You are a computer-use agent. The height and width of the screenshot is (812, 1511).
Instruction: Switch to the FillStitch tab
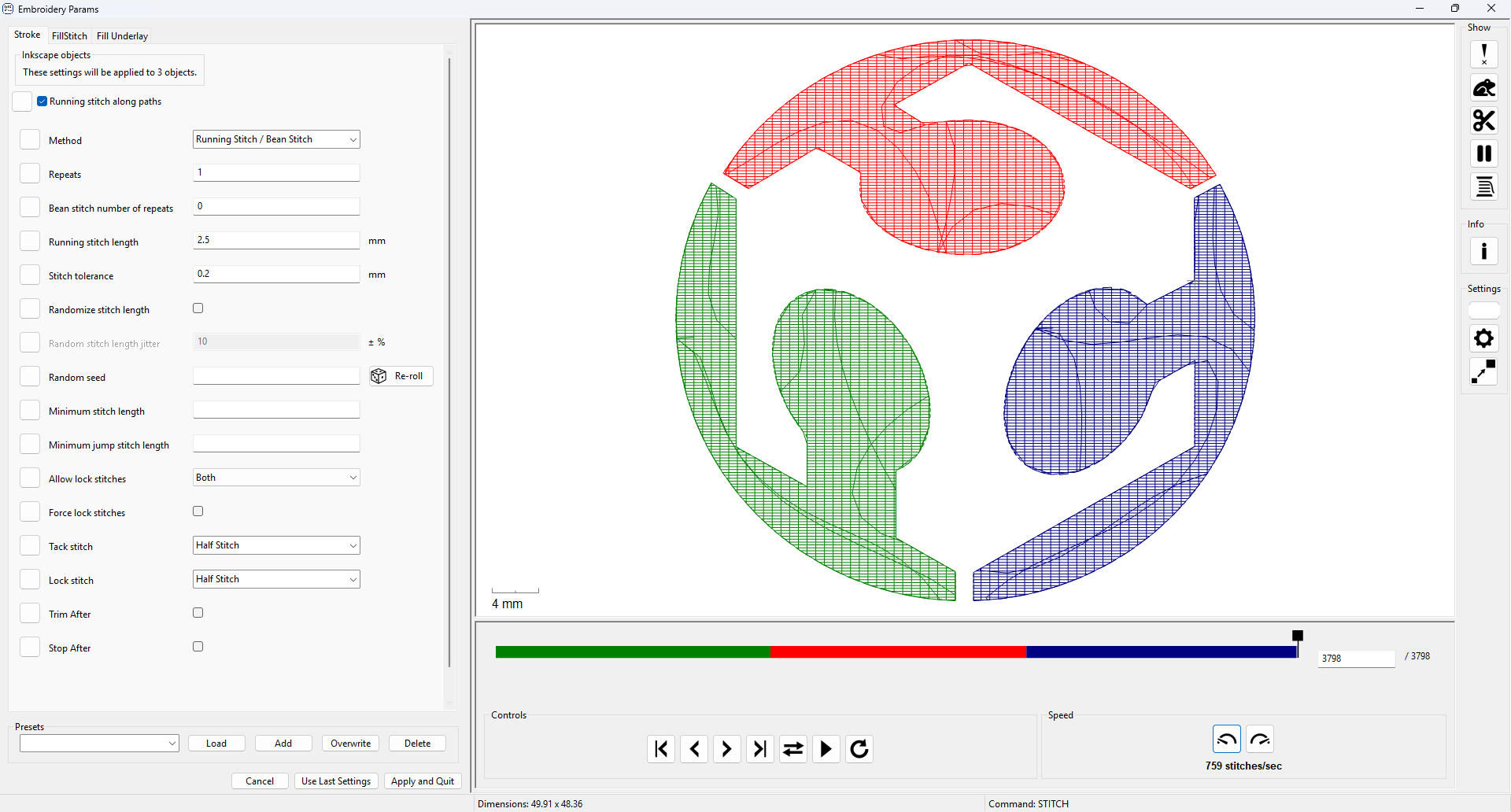(69, 36)
